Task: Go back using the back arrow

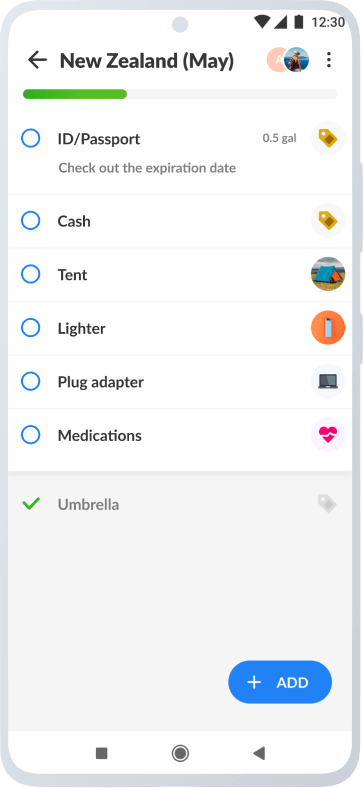Action: [37, 60]
